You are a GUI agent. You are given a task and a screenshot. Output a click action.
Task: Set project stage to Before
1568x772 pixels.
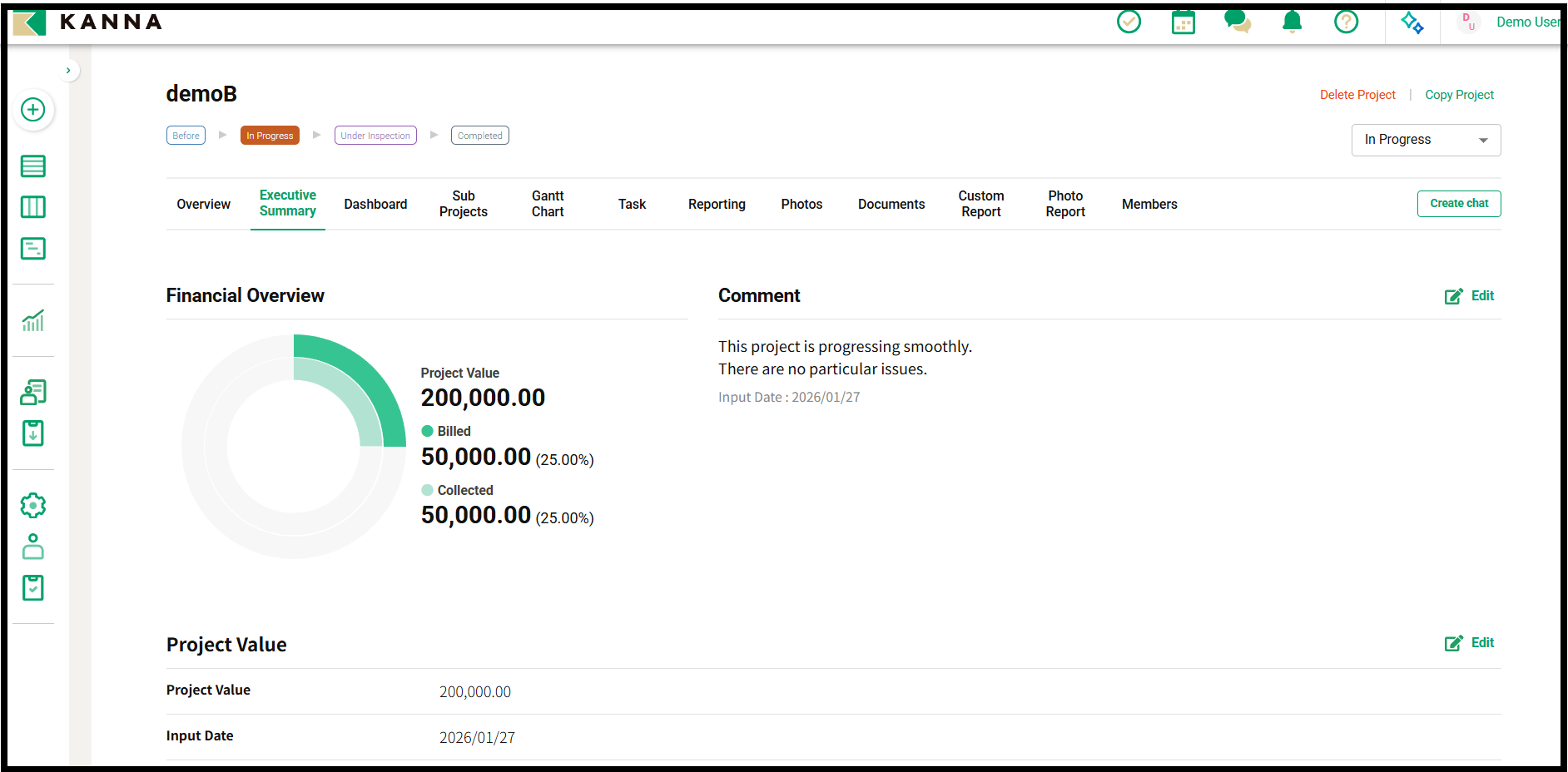(x=186, y=136)
